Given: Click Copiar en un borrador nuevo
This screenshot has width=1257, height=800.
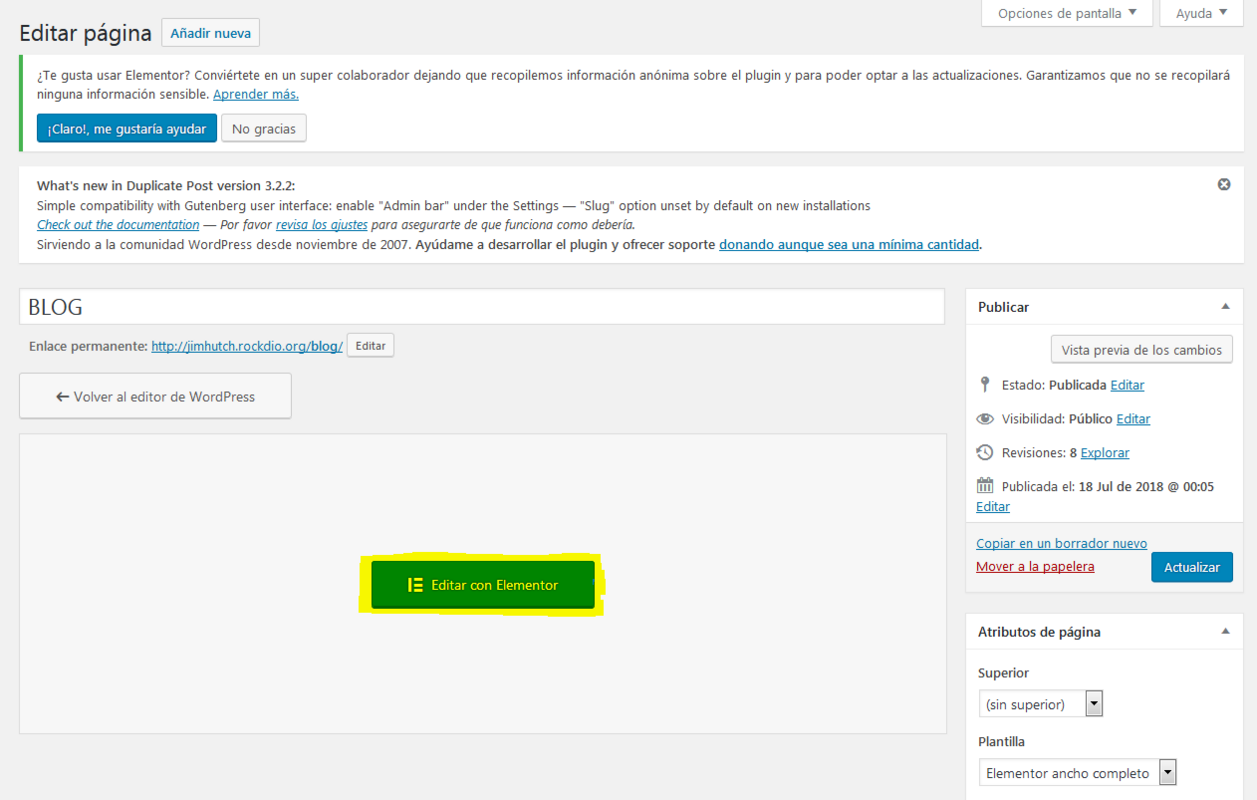Looking at the screenshot, I should (1062, 544).
